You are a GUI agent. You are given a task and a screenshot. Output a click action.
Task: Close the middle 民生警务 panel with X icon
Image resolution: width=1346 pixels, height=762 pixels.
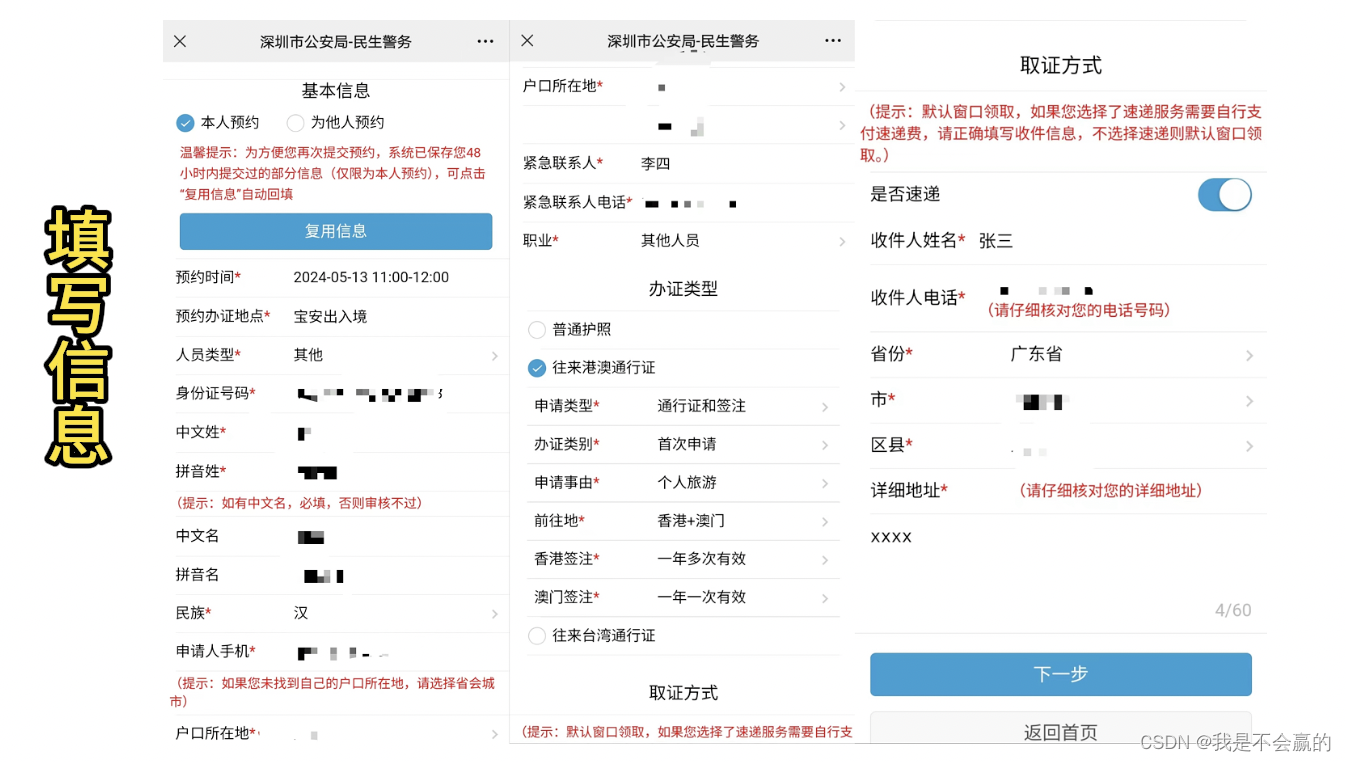click(x=527, y=41)
